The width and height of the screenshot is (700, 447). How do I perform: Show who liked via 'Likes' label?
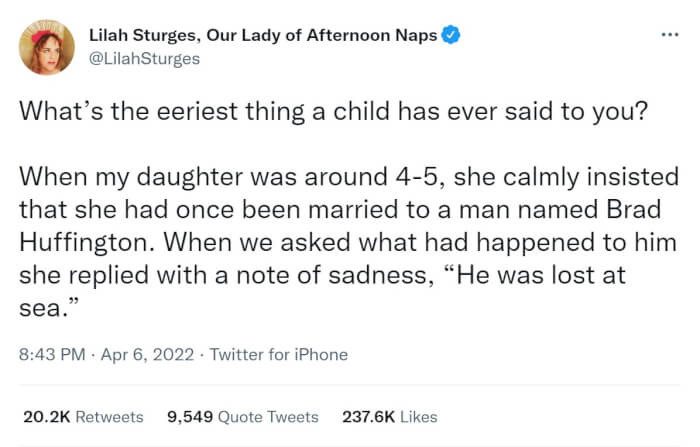[419, 416]
